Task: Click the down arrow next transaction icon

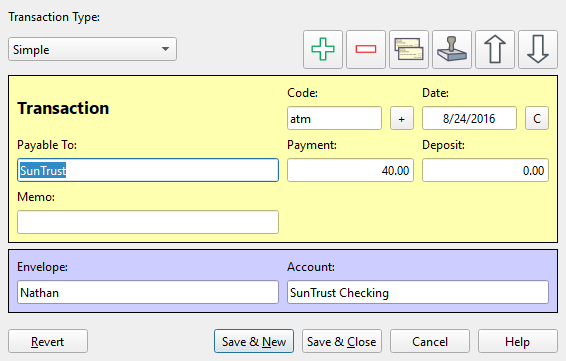Action: [537, 49]
